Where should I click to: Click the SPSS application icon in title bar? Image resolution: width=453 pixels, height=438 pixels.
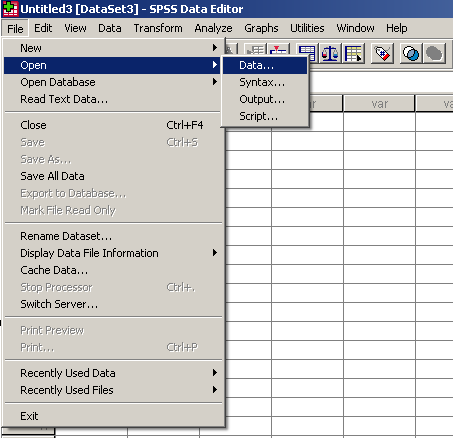[10, 9]
